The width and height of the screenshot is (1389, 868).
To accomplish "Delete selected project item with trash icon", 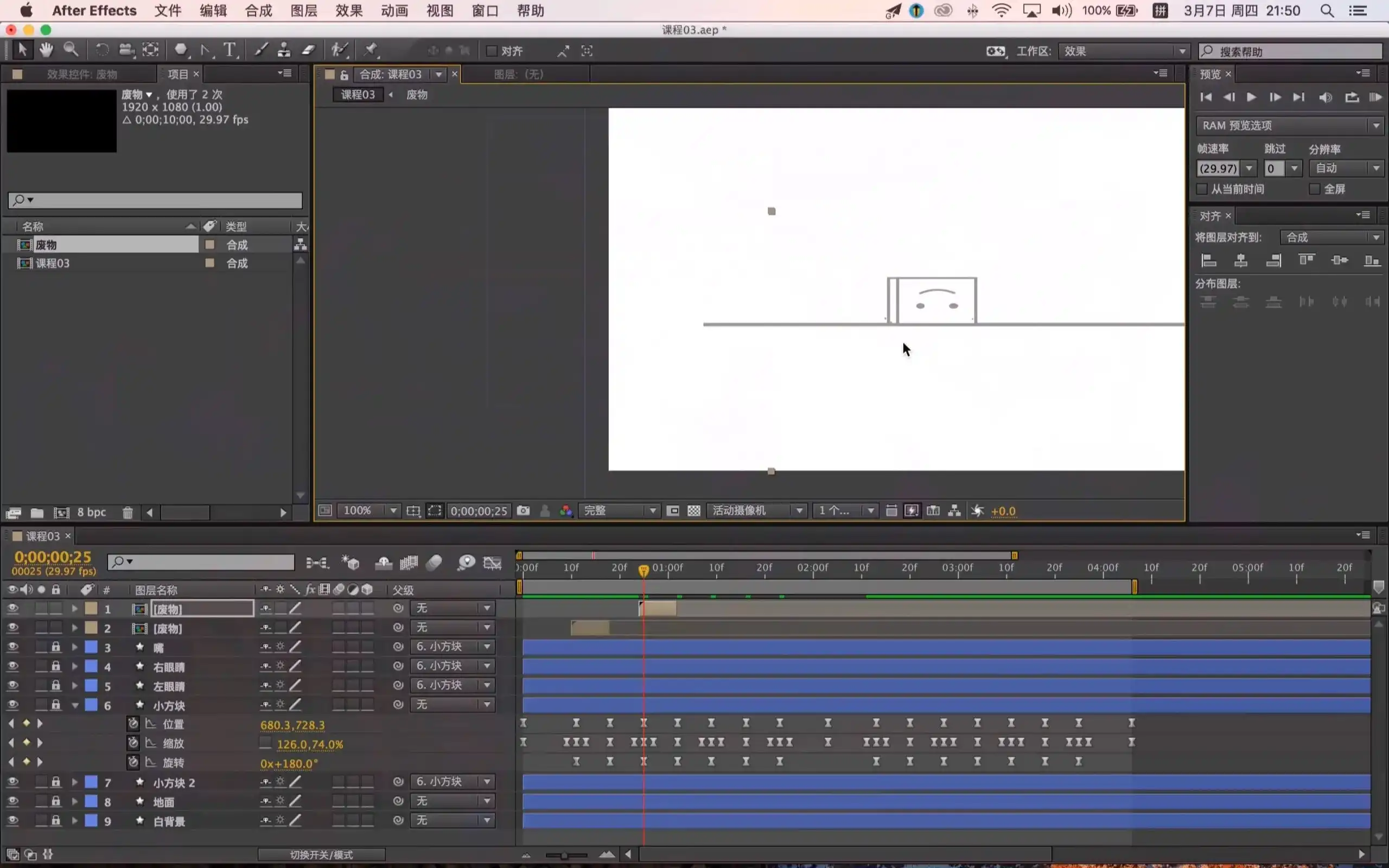I will (x=128, y=513).
